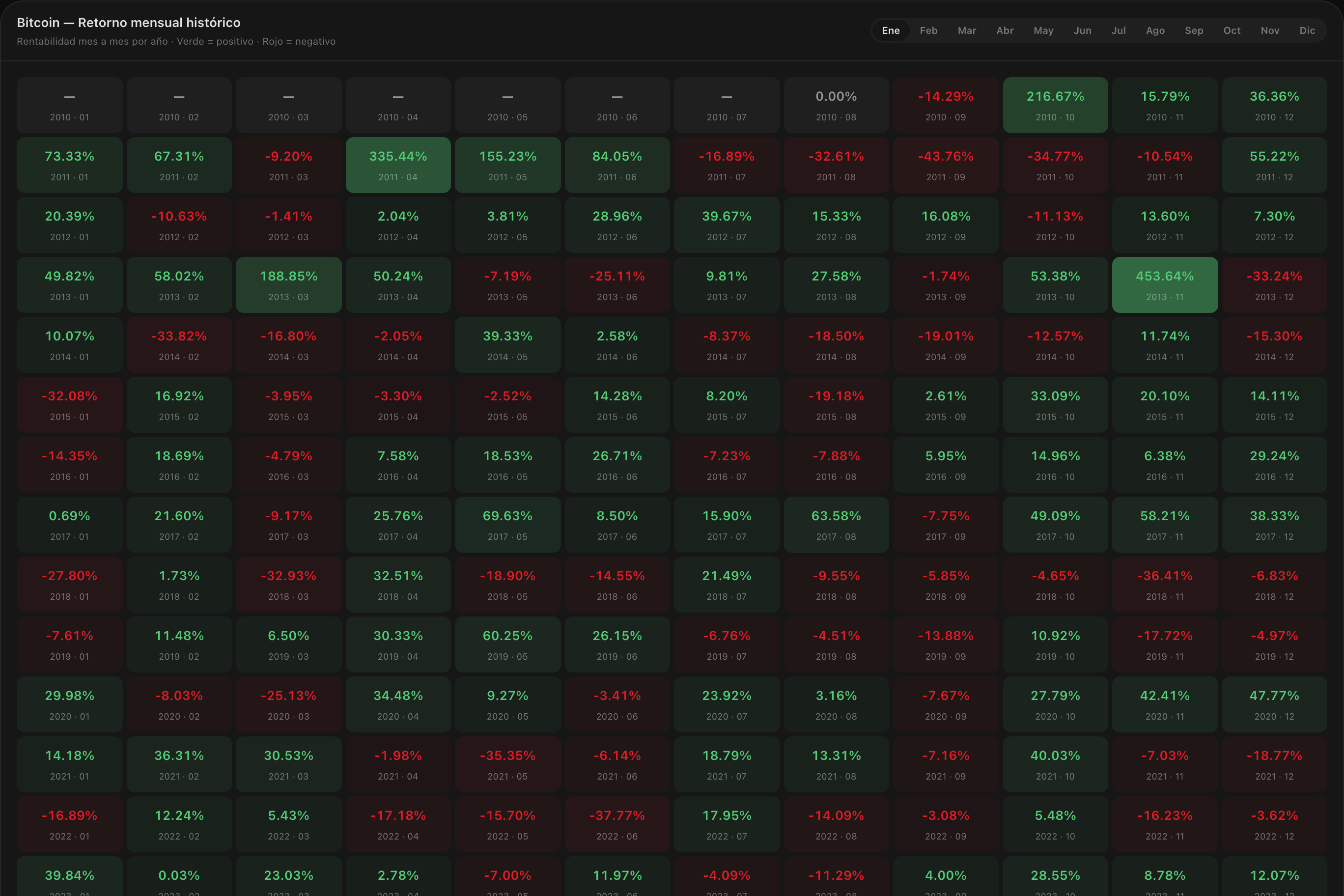Click the 2017 · 01 cell showing 0.69%

click(x=69, y=525)
